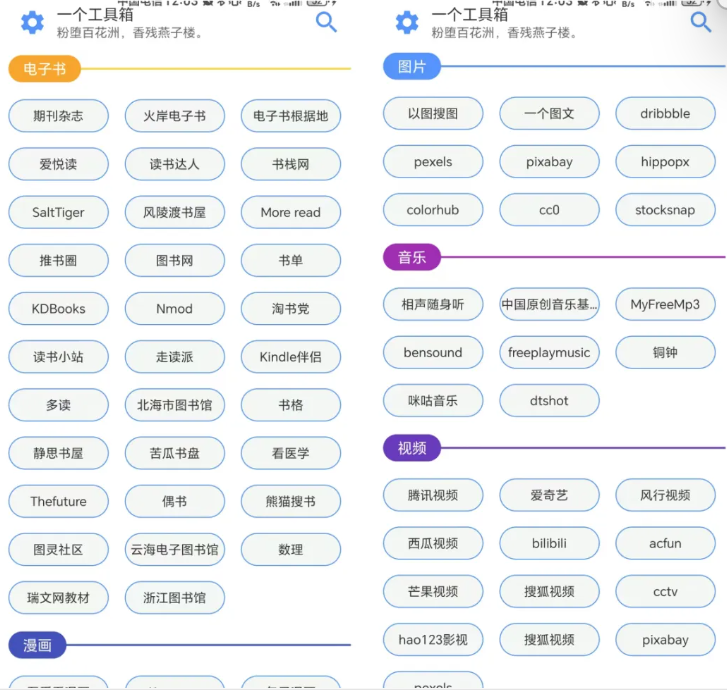Open 多读 entry
This screenshot has width=727, height=690.
58,405
